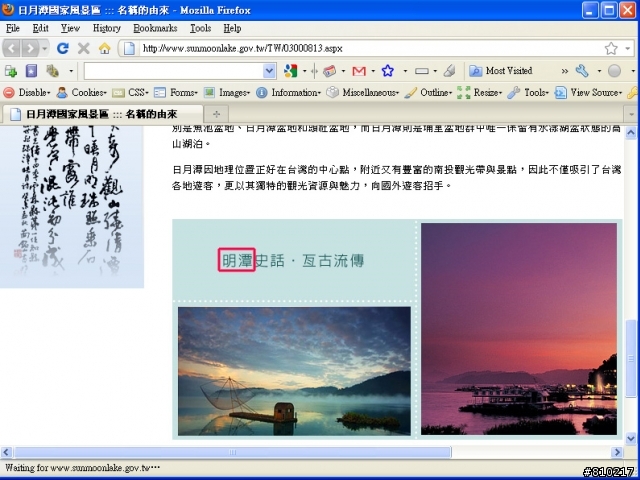Click into the Google toolbar search field
Image resolution: width=640 pixels, height=480 pixels.
tap(173, 71)
